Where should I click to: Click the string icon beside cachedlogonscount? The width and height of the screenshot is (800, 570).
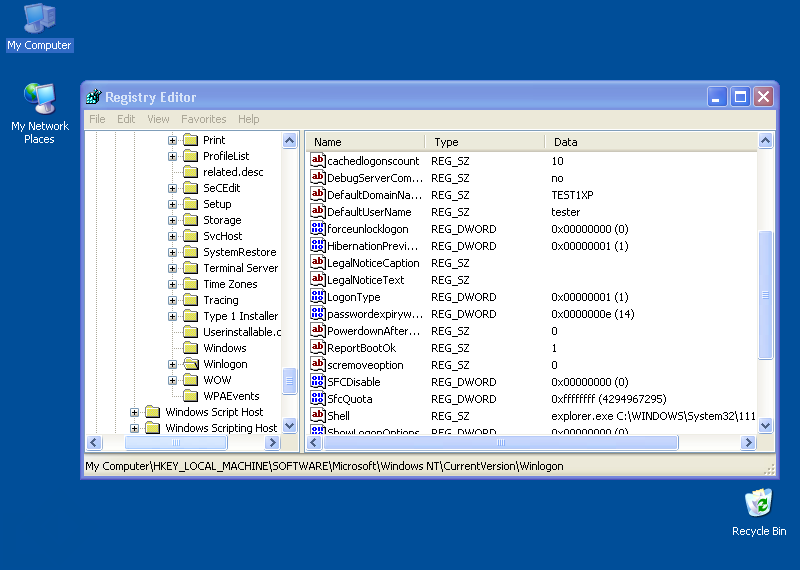(317, 161)
